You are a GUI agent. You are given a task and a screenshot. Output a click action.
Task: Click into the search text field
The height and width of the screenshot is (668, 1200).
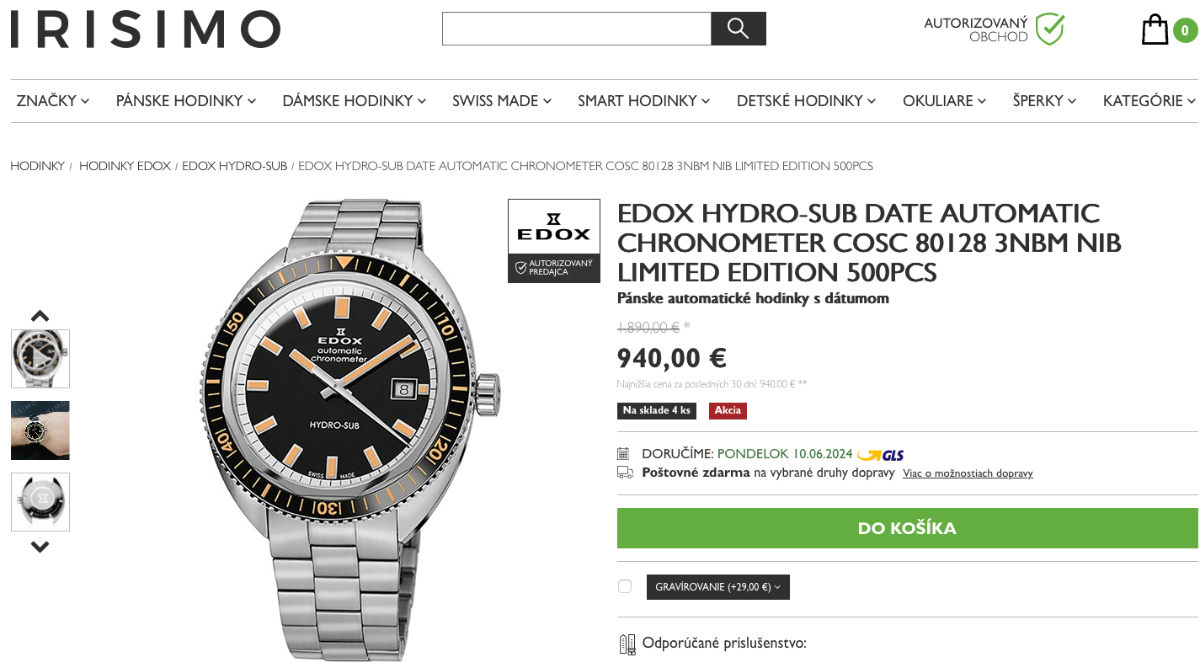(576, 29)
